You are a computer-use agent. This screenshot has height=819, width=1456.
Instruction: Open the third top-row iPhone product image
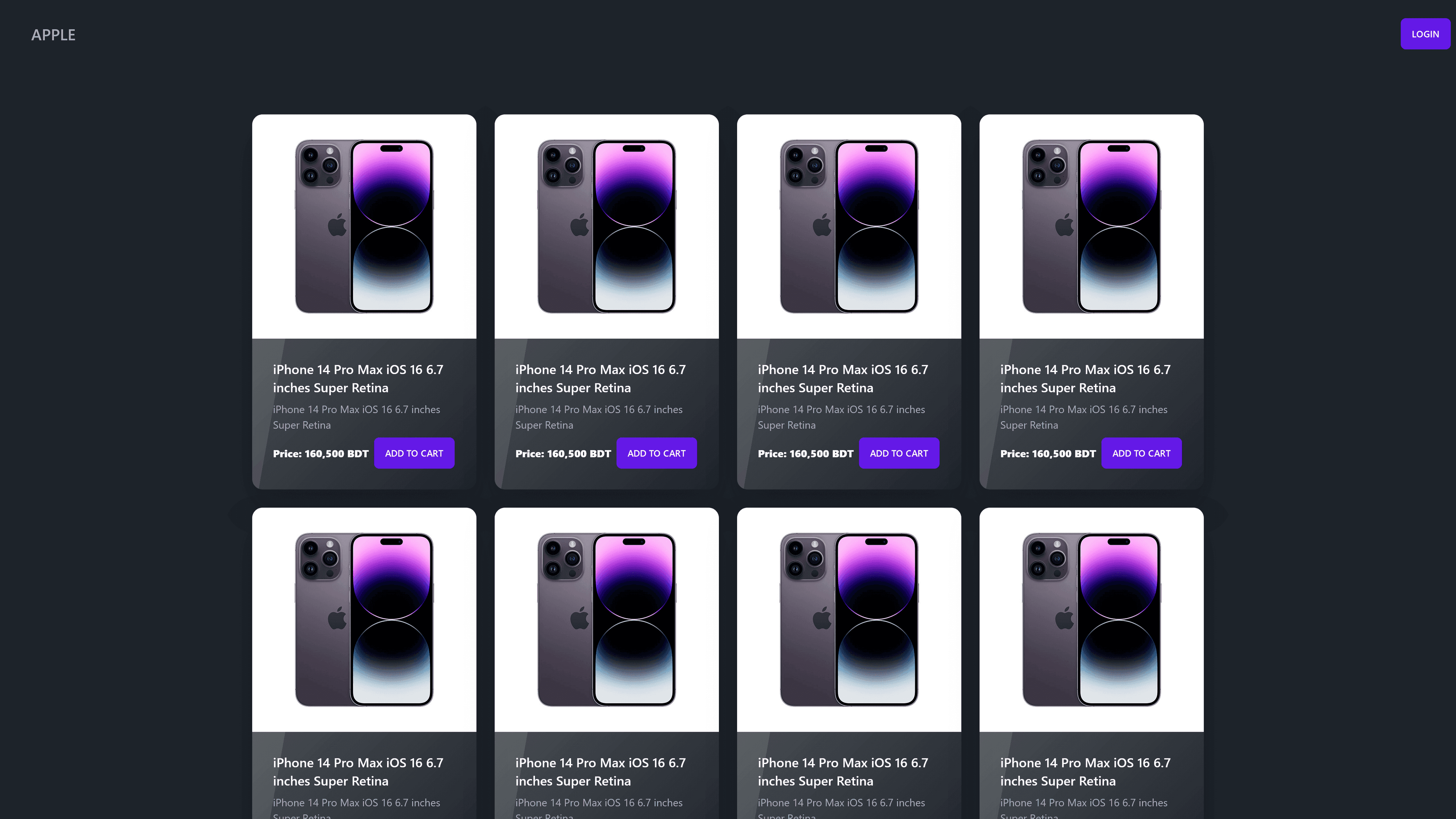tap(849, 227)
